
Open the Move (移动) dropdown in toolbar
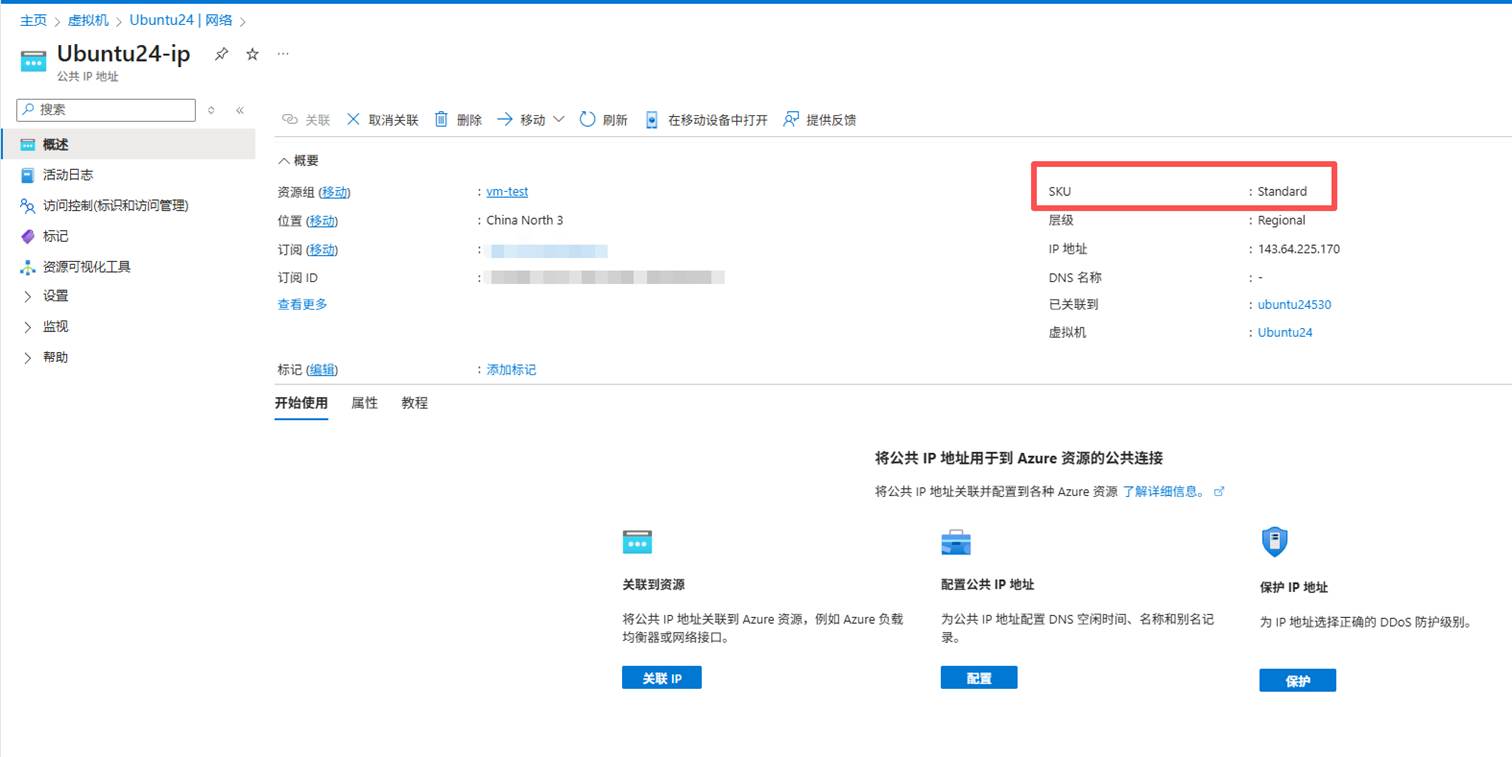(558, 120)
